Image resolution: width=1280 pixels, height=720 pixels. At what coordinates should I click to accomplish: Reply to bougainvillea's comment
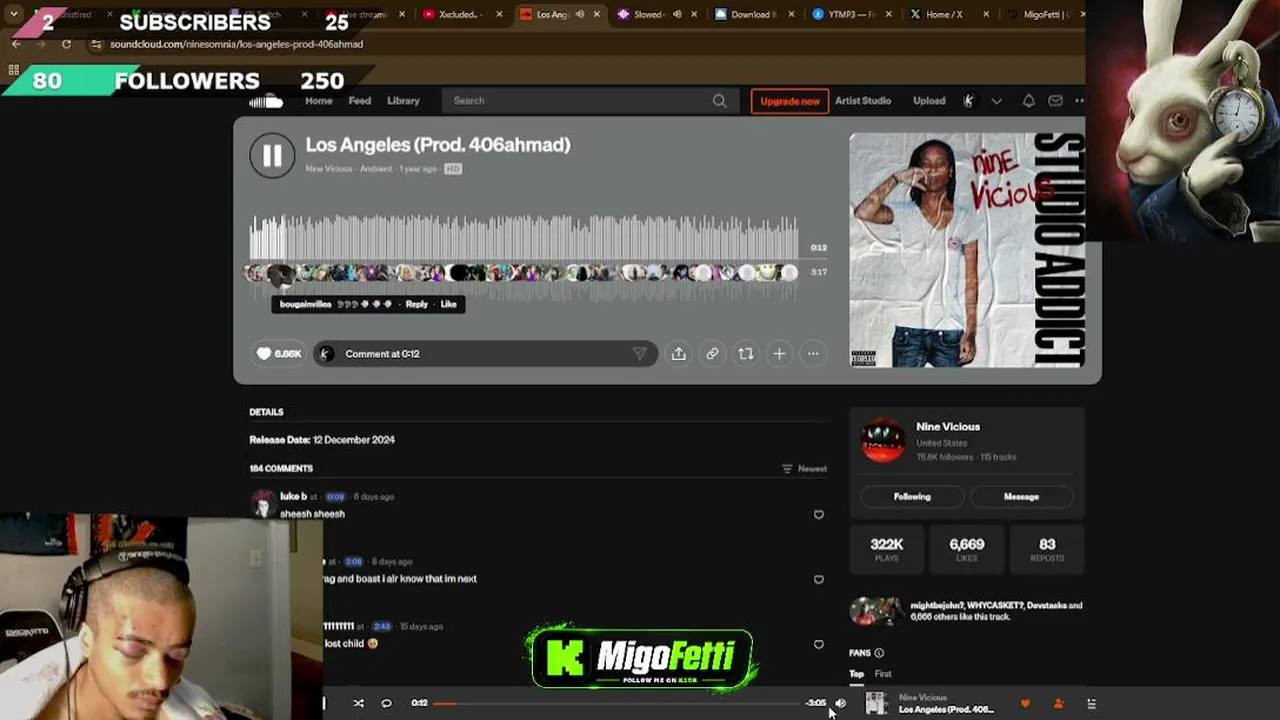coord(417,304)
